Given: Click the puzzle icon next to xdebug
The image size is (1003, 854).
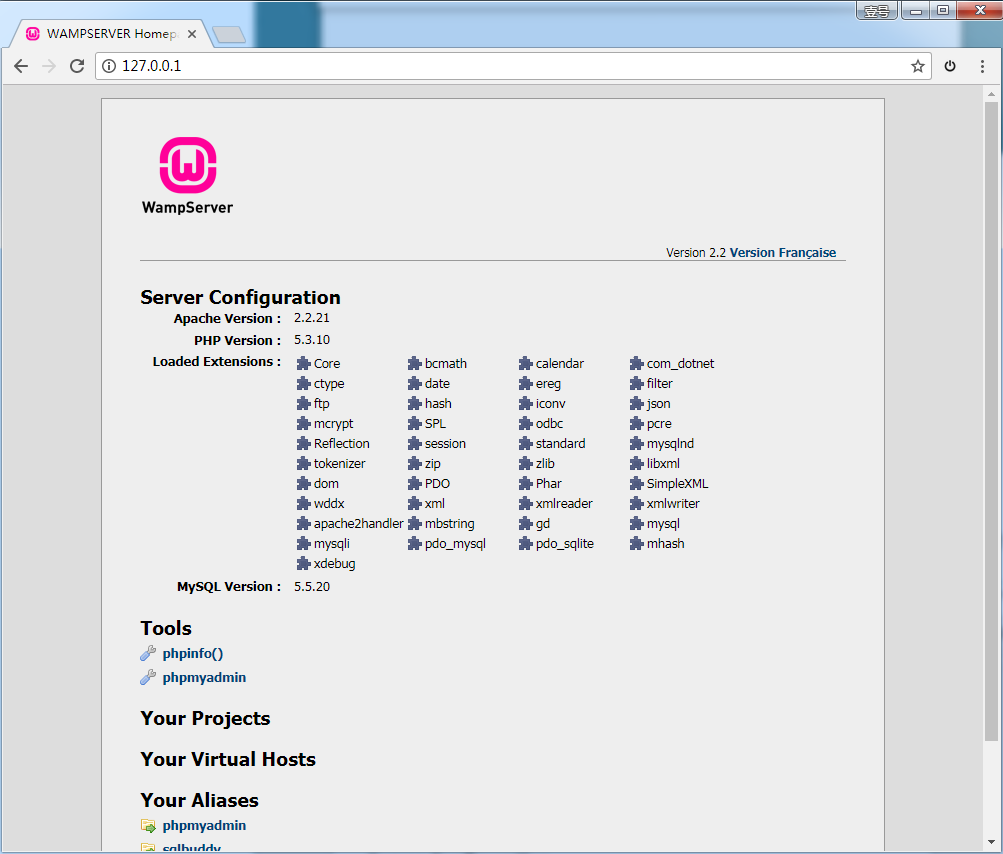Looking at the screenshot, I should 304,564.
